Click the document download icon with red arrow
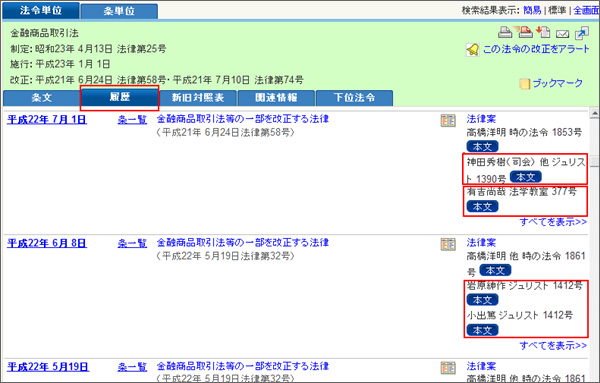Viewport: 600px width, 383px height. click(x=543, y=32)
